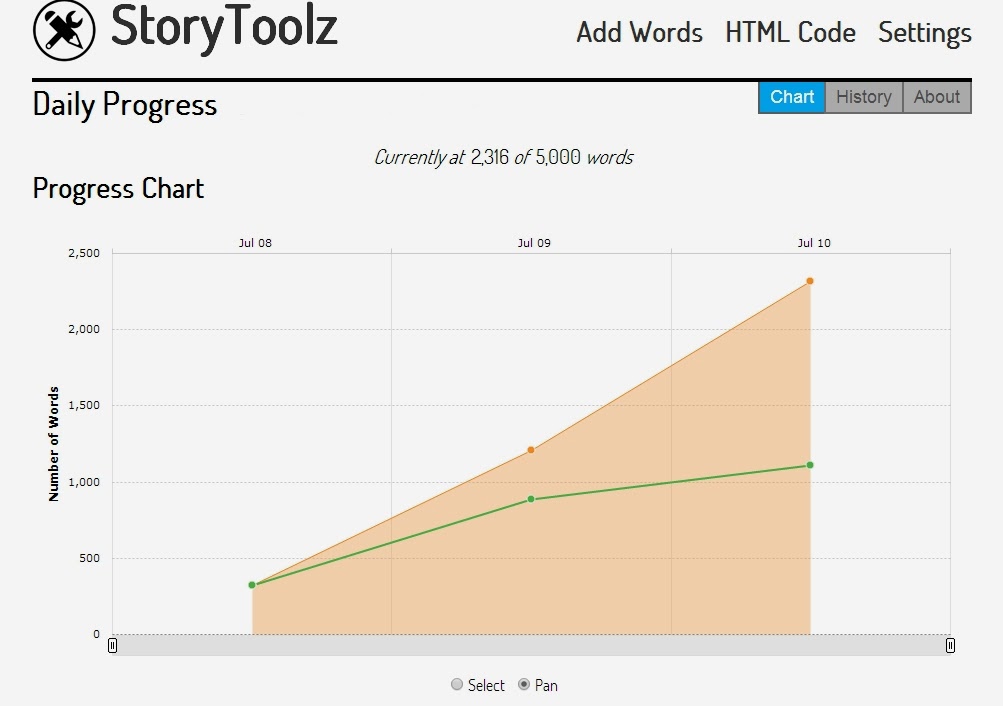Click the right range slider handle
This screenshot has height=706, width=1003.
tap(950, 646)
